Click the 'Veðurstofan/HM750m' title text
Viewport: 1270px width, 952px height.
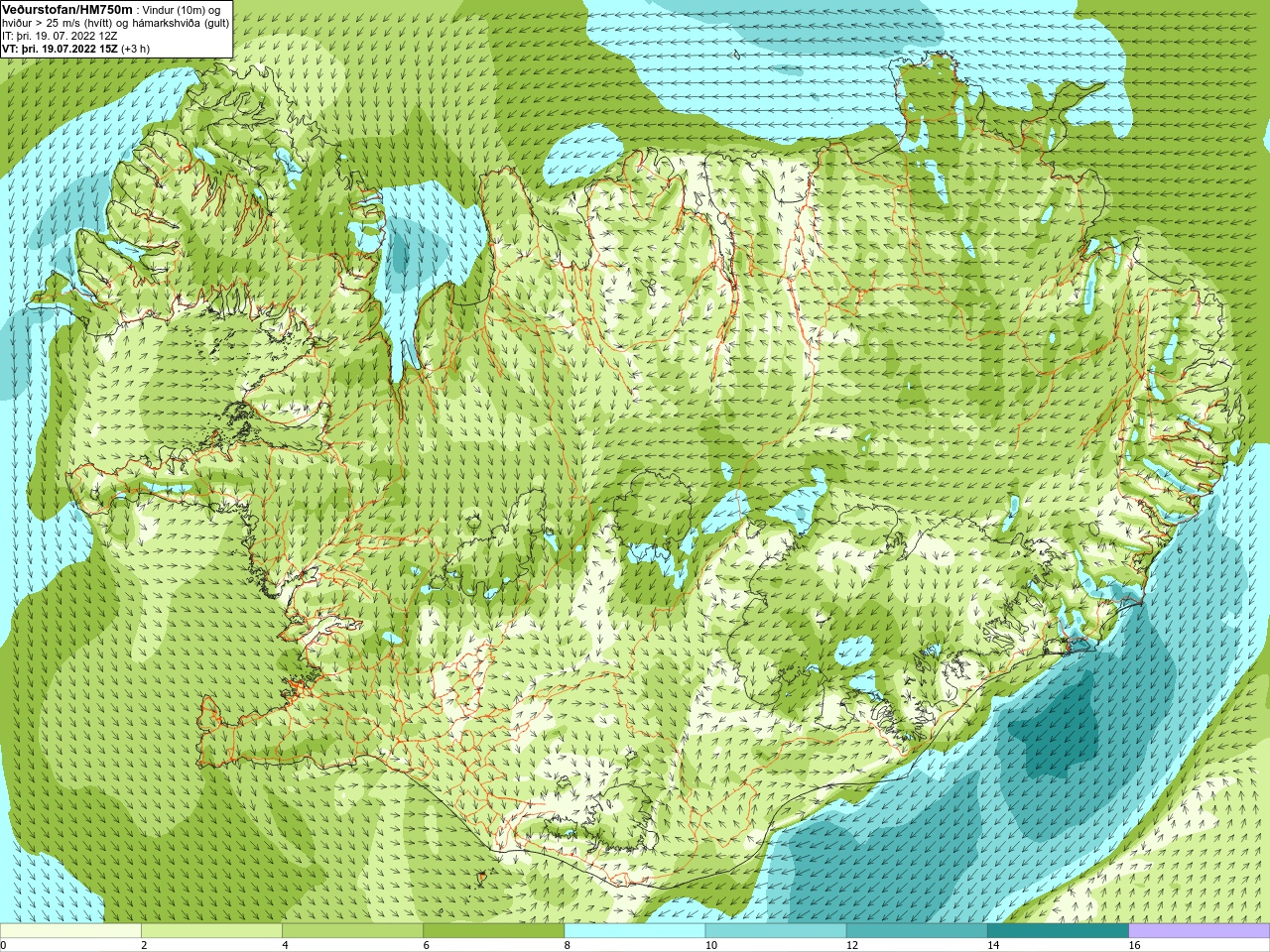(x=66, y=9)
